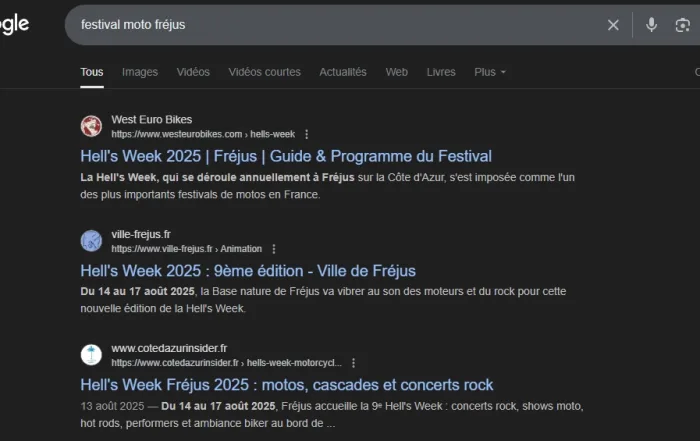
Task: Start voice search with the microphone icon
Action: [x=651, y=25]
